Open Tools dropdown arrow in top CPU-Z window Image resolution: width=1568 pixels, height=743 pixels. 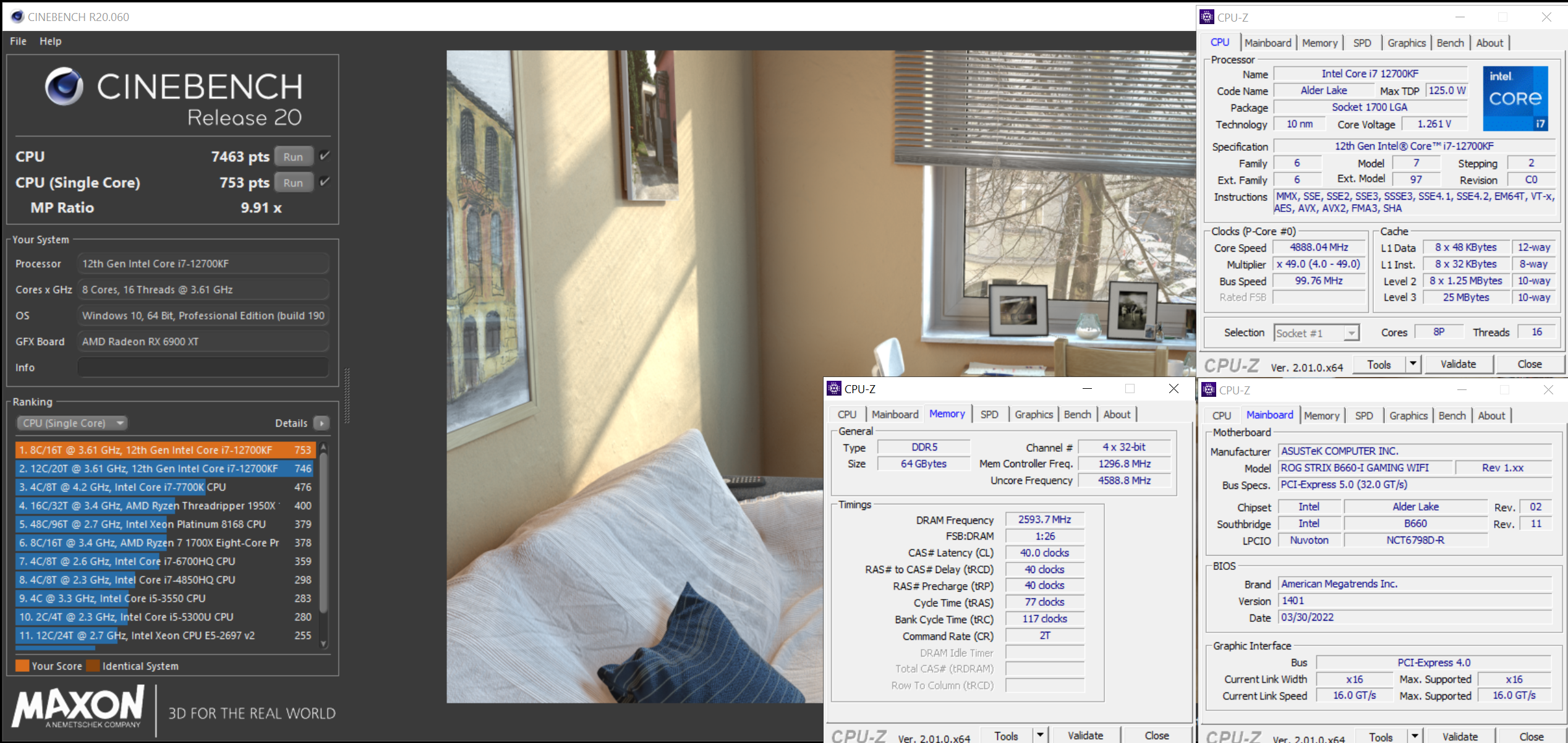pyautogui.click(x=1413, y=365)
